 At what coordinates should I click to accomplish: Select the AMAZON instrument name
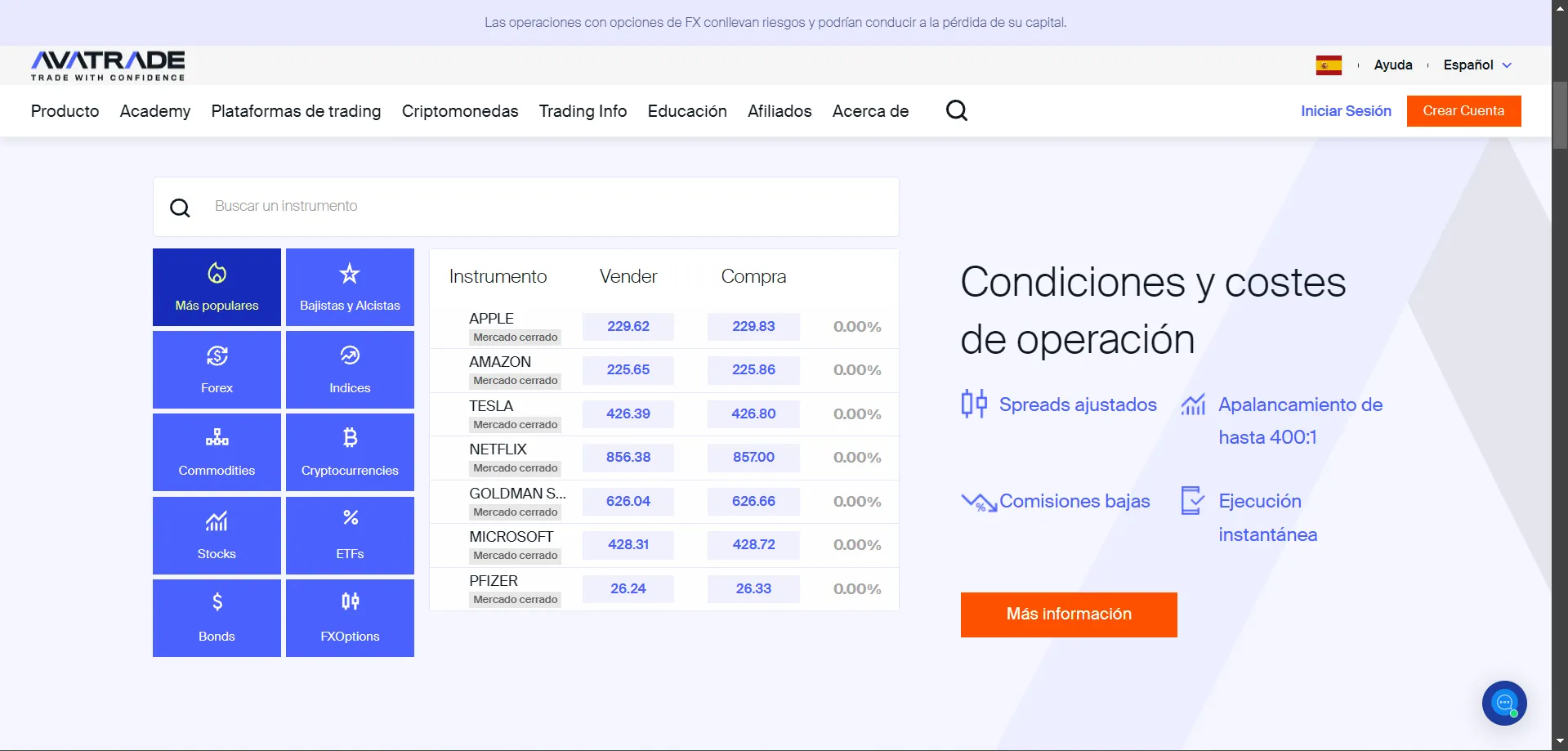[x=500, y=362]
